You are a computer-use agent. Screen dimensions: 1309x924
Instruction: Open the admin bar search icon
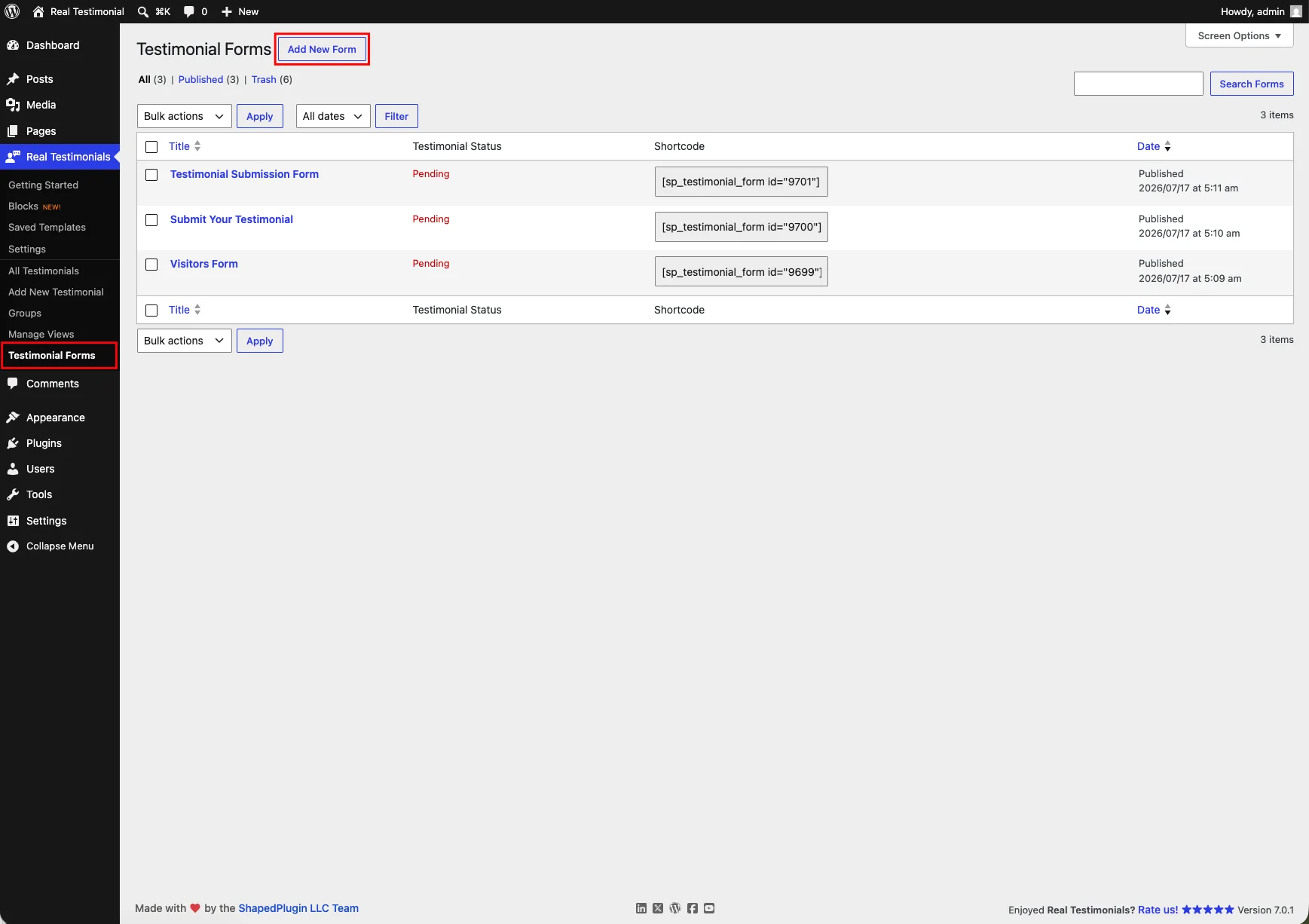[142, 11]
